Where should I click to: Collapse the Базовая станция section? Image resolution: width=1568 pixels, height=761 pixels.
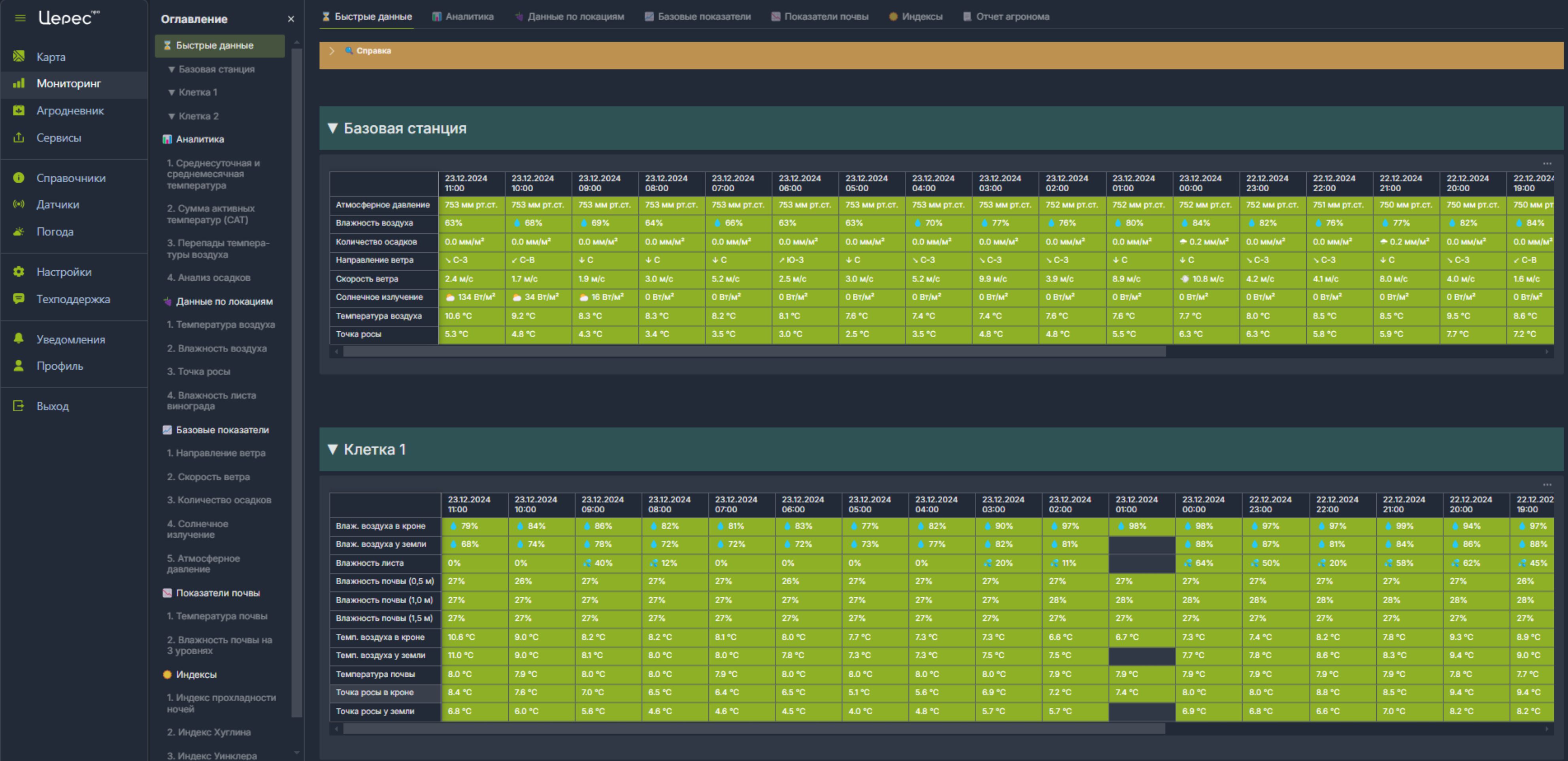[x=332, y=128]
